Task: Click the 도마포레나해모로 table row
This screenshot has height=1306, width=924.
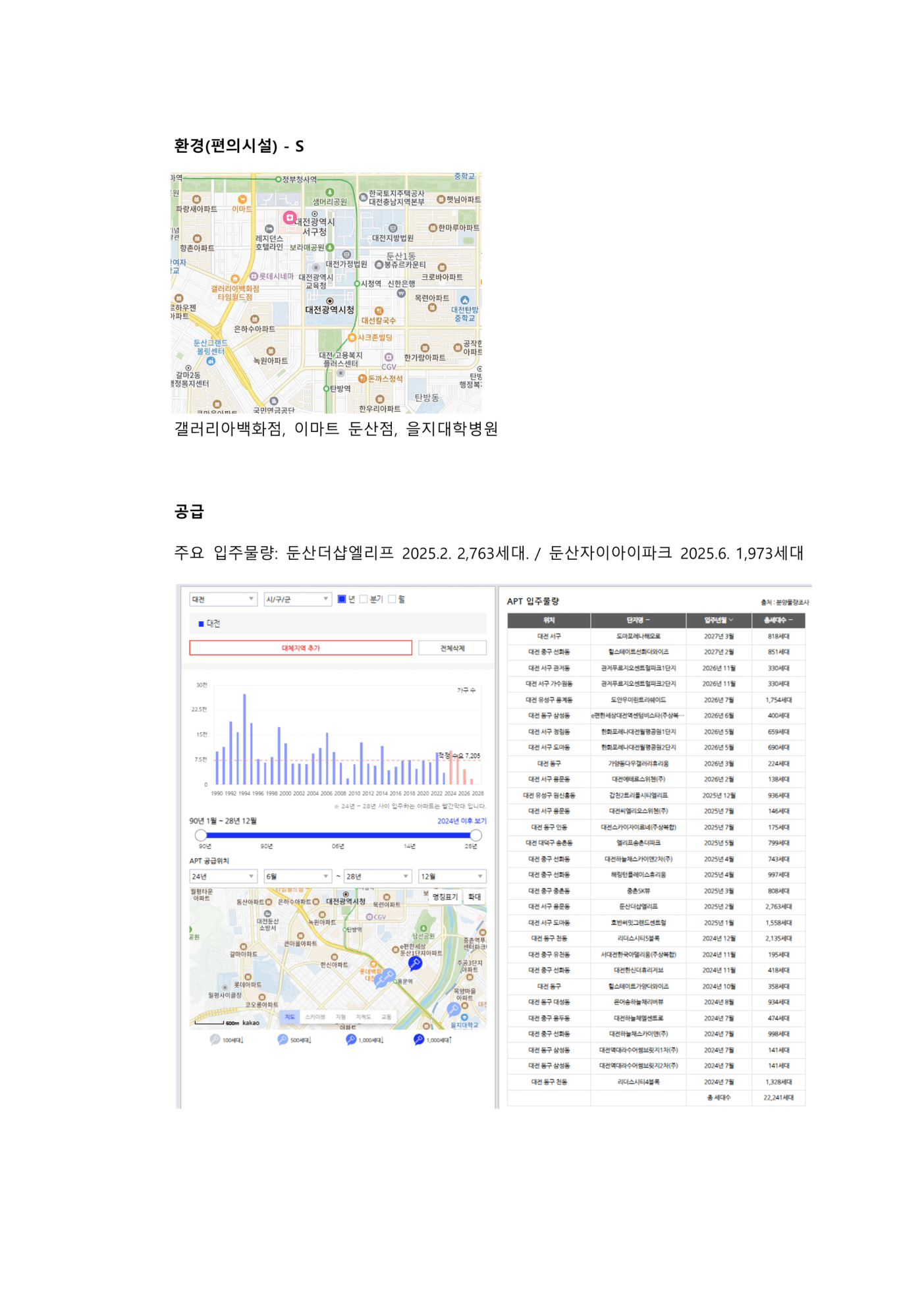Action: (656, 636)
